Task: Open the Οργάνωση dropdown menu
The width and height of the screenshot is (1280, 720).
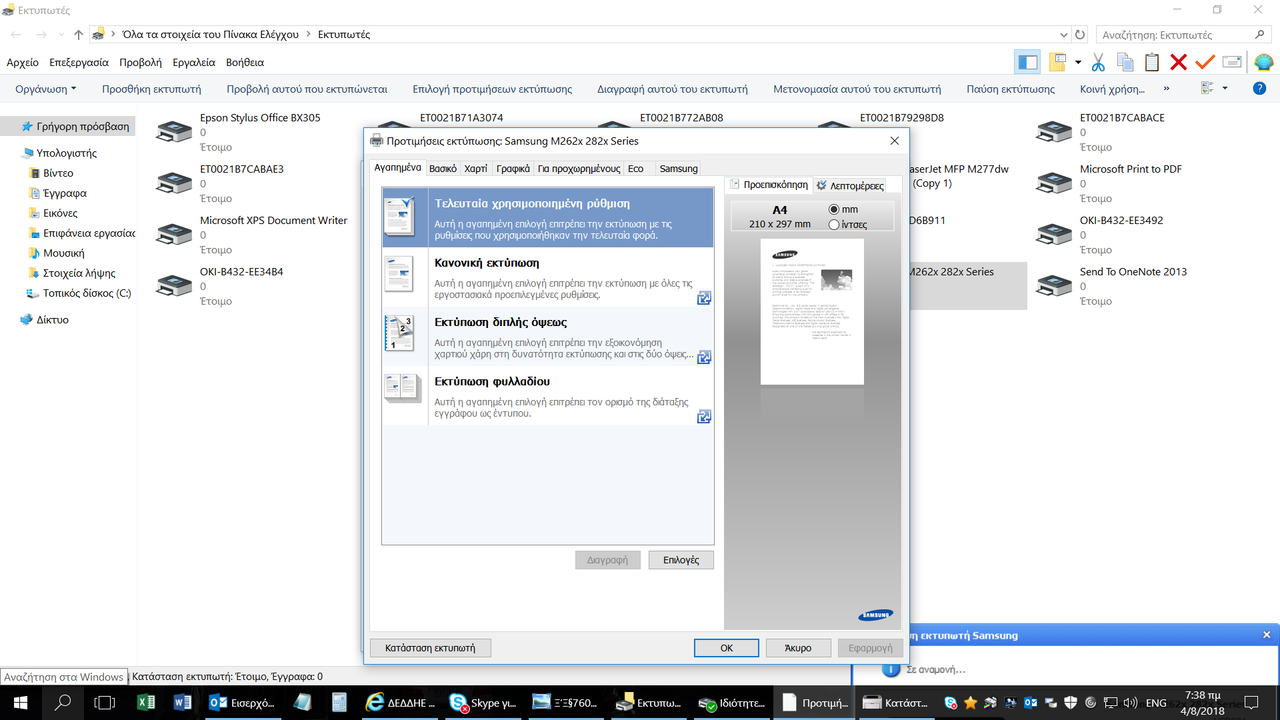Action: tap(46, 88)
